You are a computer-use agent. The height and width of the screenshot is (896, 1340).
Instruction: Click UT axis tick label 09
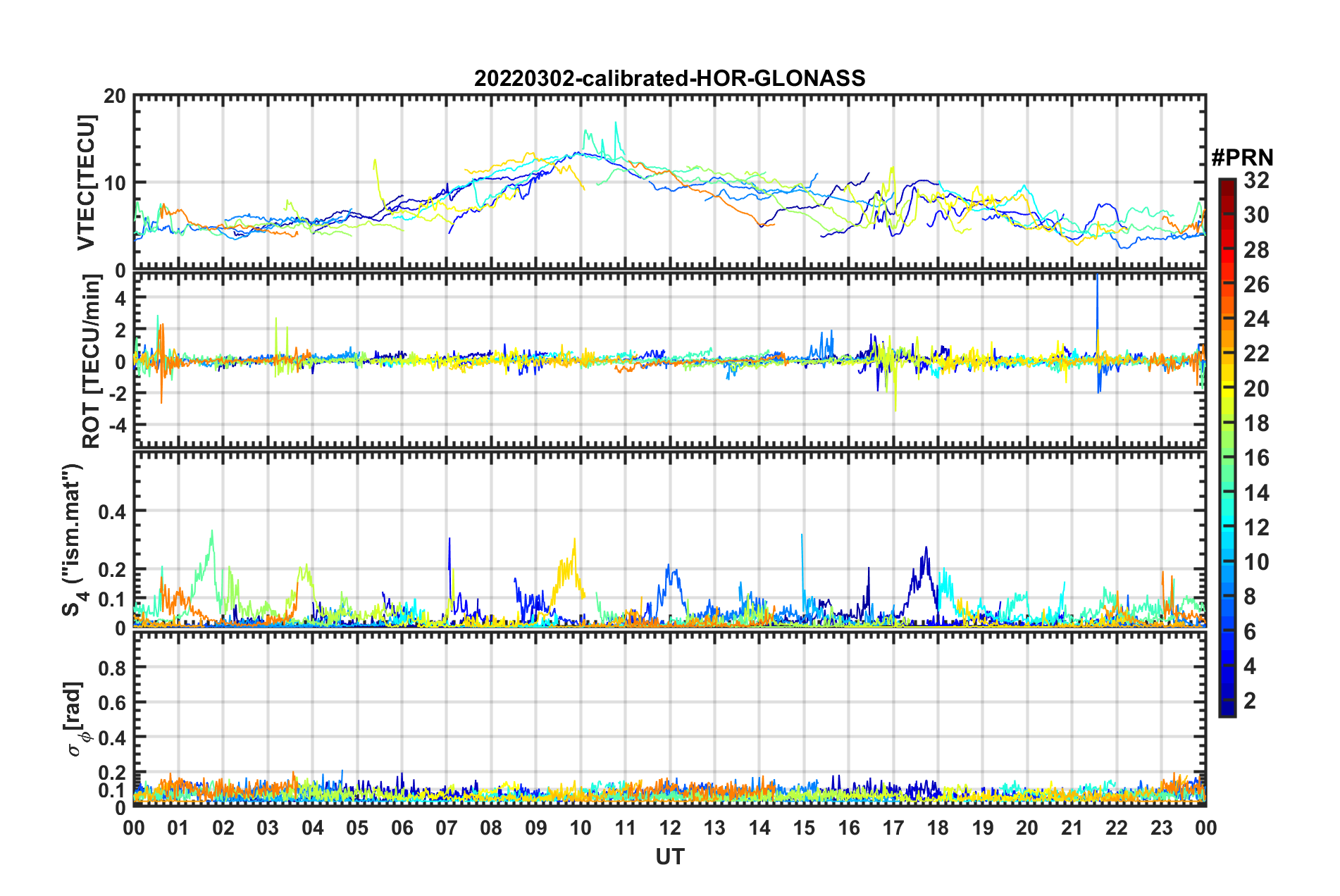[536, 828]
